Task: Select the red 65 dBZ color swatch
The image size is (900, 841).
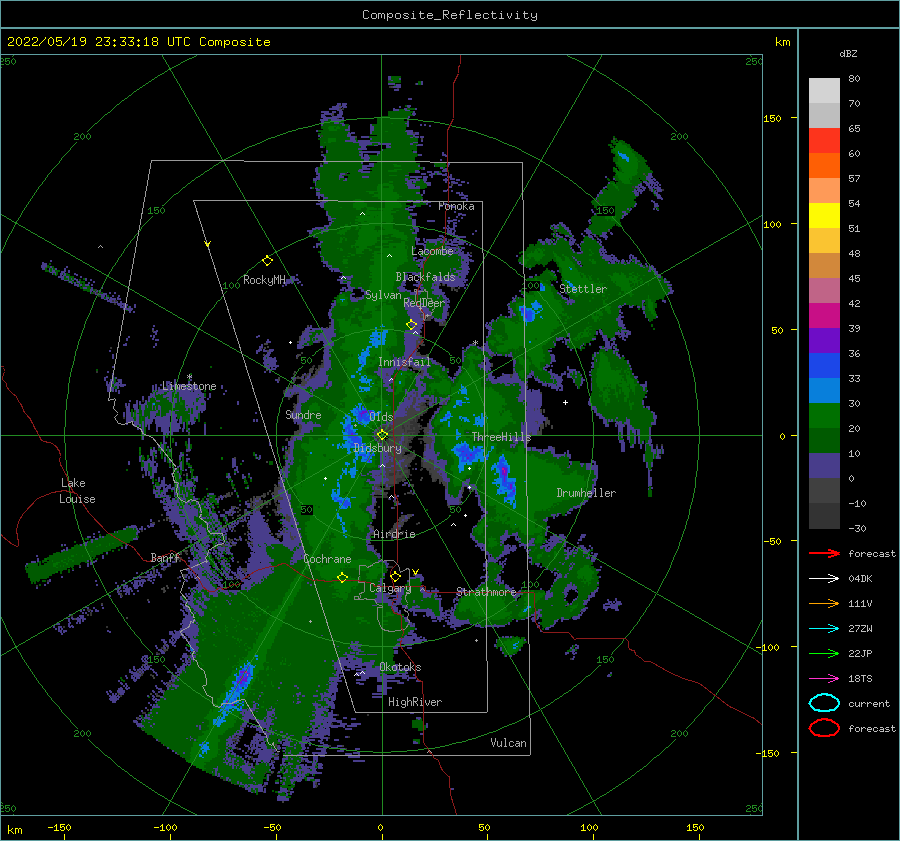Action: click(x=824, y=140)
